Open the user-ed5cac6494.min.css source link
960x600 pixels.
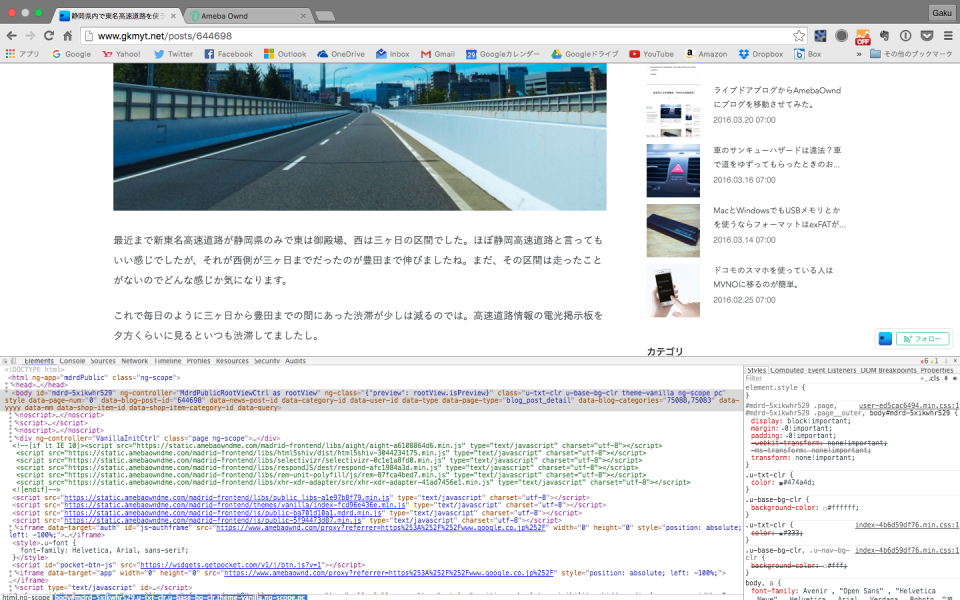tap(909, 406)
